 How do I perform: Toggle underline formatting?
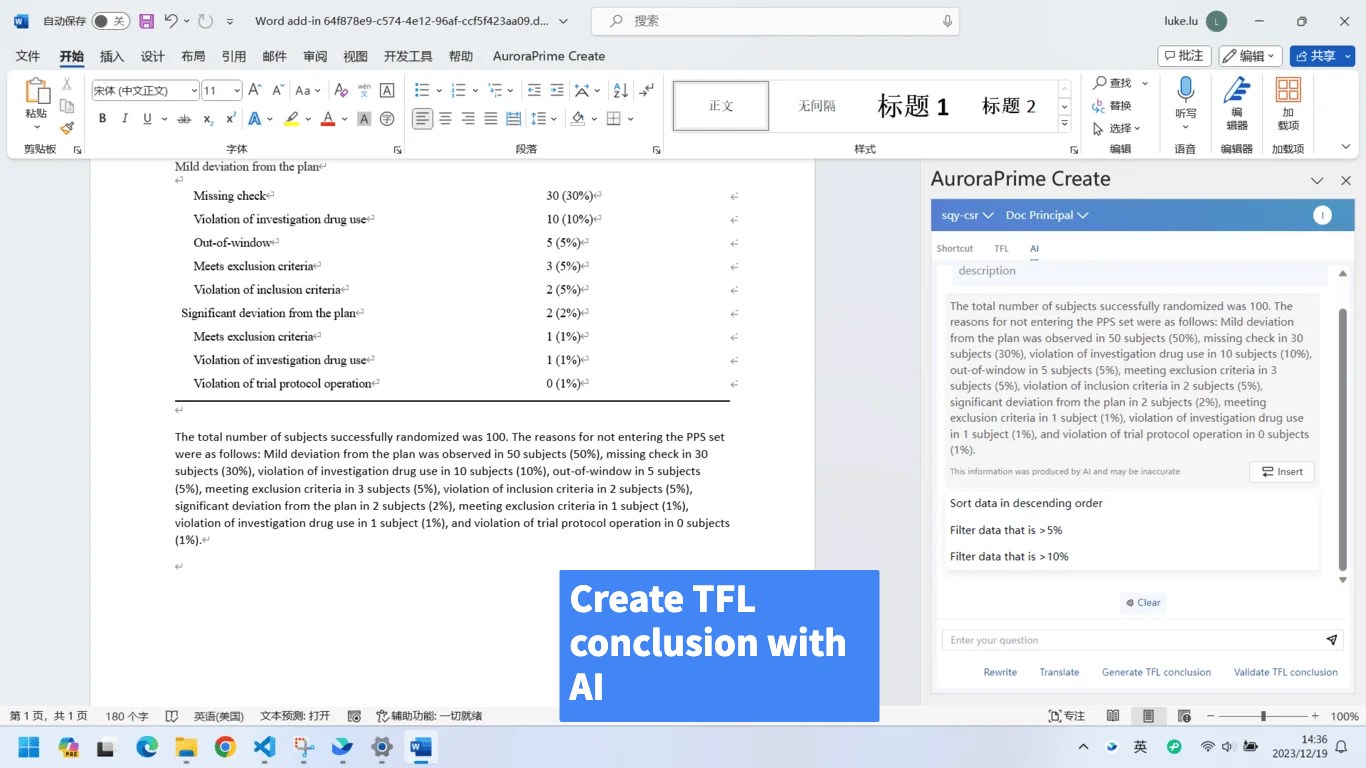pos(148,119)
